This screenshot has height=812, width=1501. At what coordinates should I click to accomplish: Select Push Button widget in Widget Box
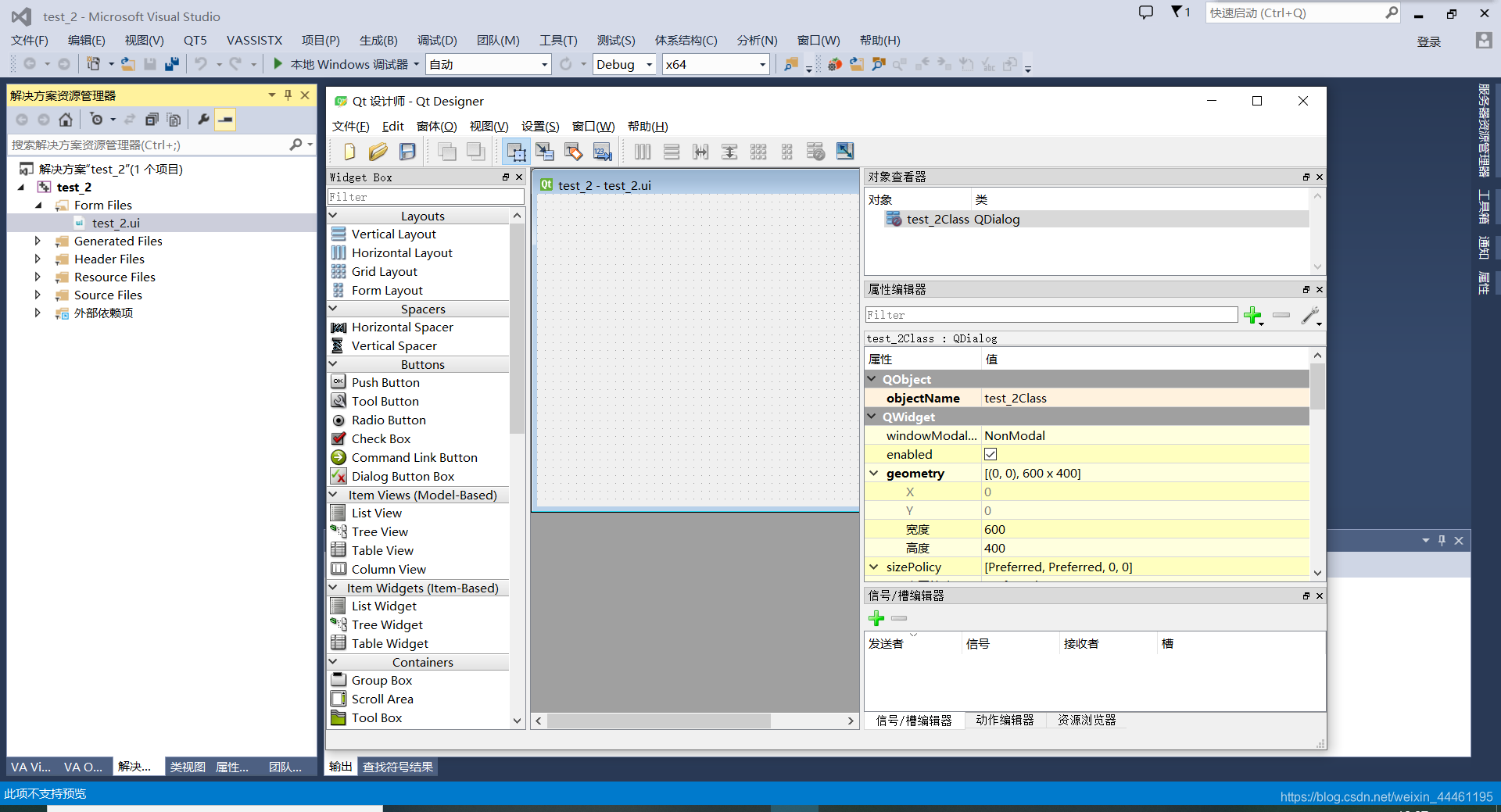[x=385, y=382]
